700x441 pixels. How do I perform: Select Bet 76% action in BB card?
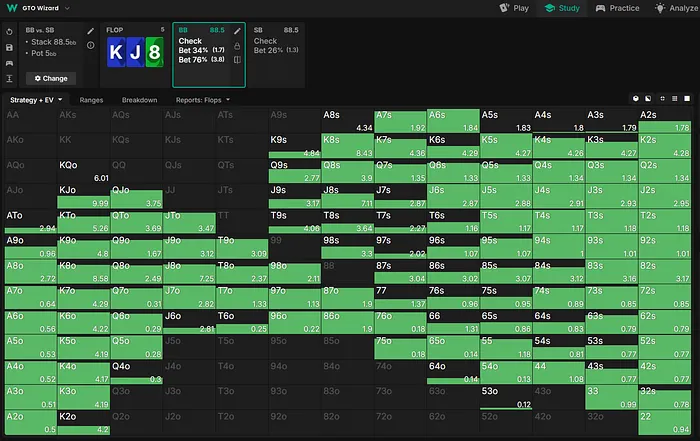193,60
